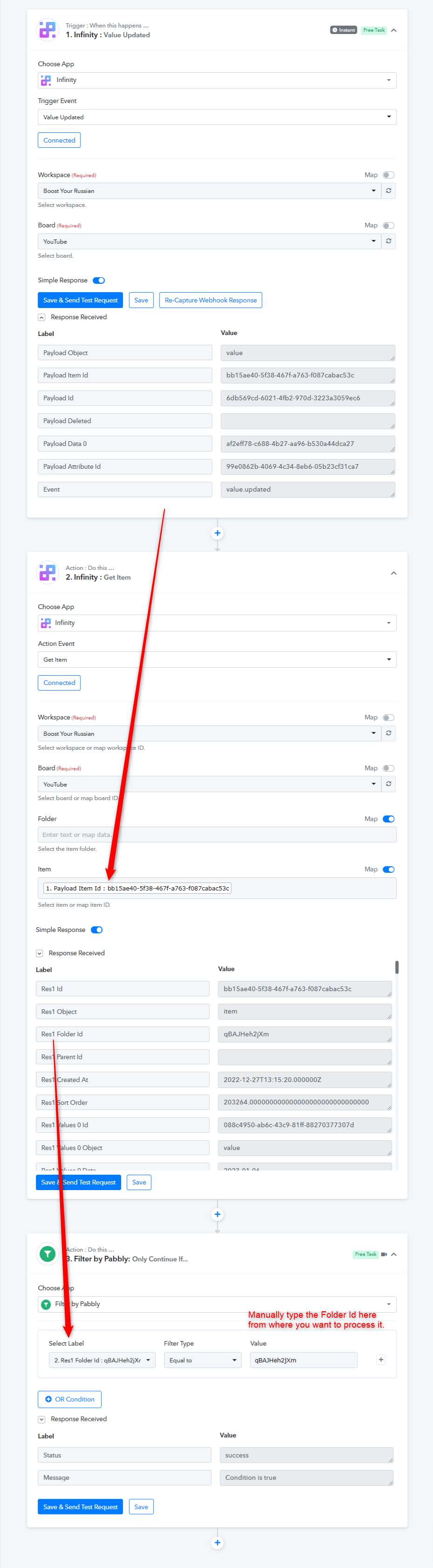Click the video camera icon in Filter step
The image size is (433, 1568).
(x=384, y=1254)
